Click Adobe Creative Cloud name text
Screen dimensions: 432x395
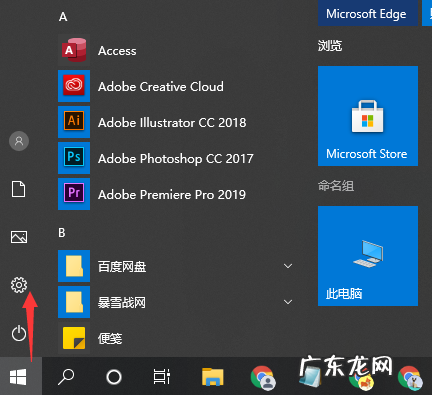(x=161, y=87)
